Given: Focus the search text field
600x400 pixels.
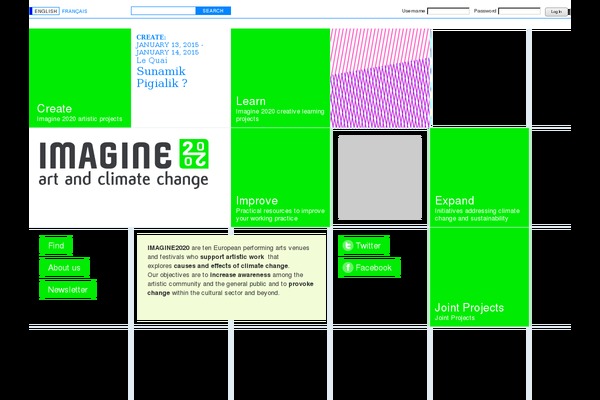Looking at the screenshot, I should 163,11.
